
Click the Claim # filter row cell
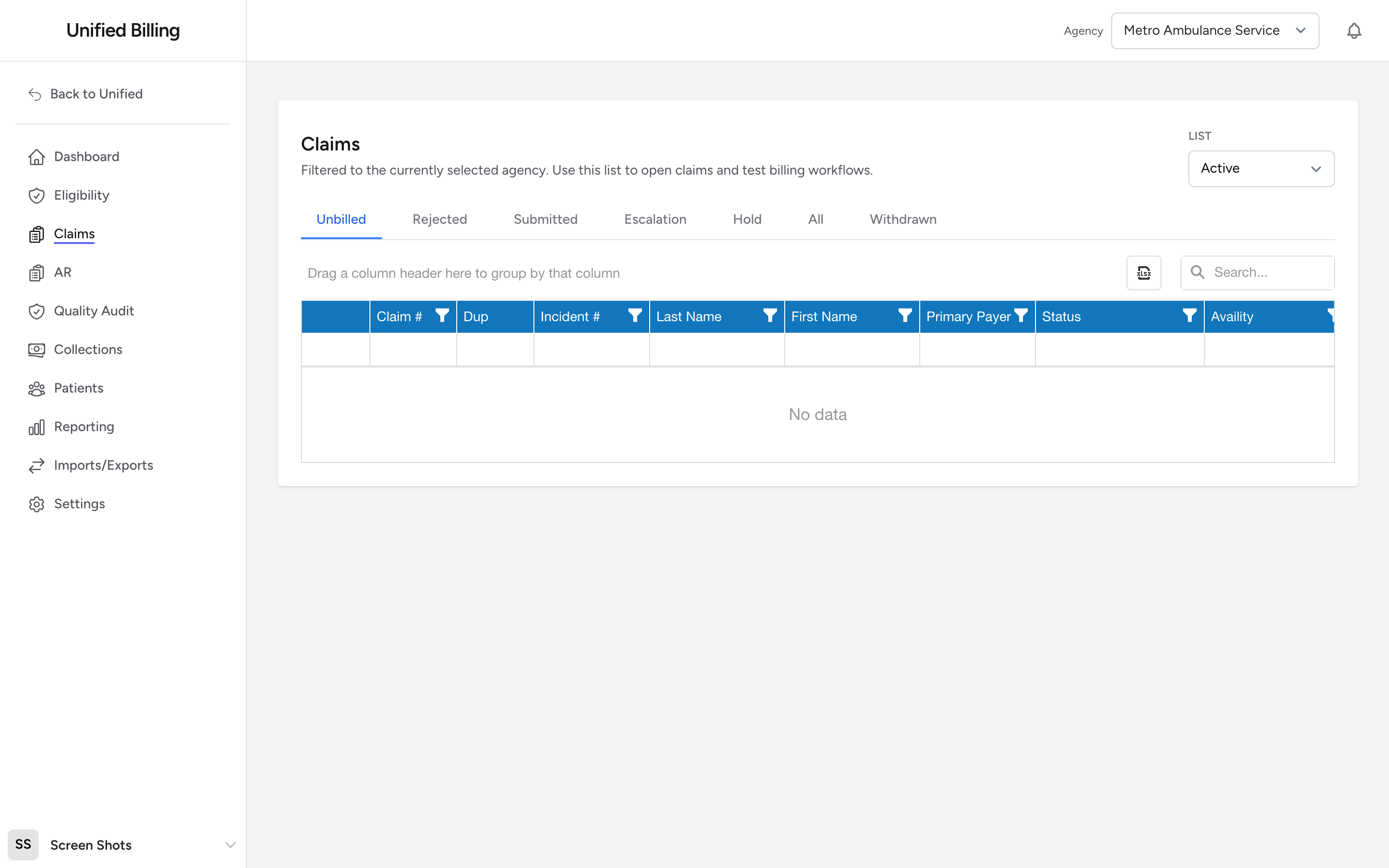413,349
